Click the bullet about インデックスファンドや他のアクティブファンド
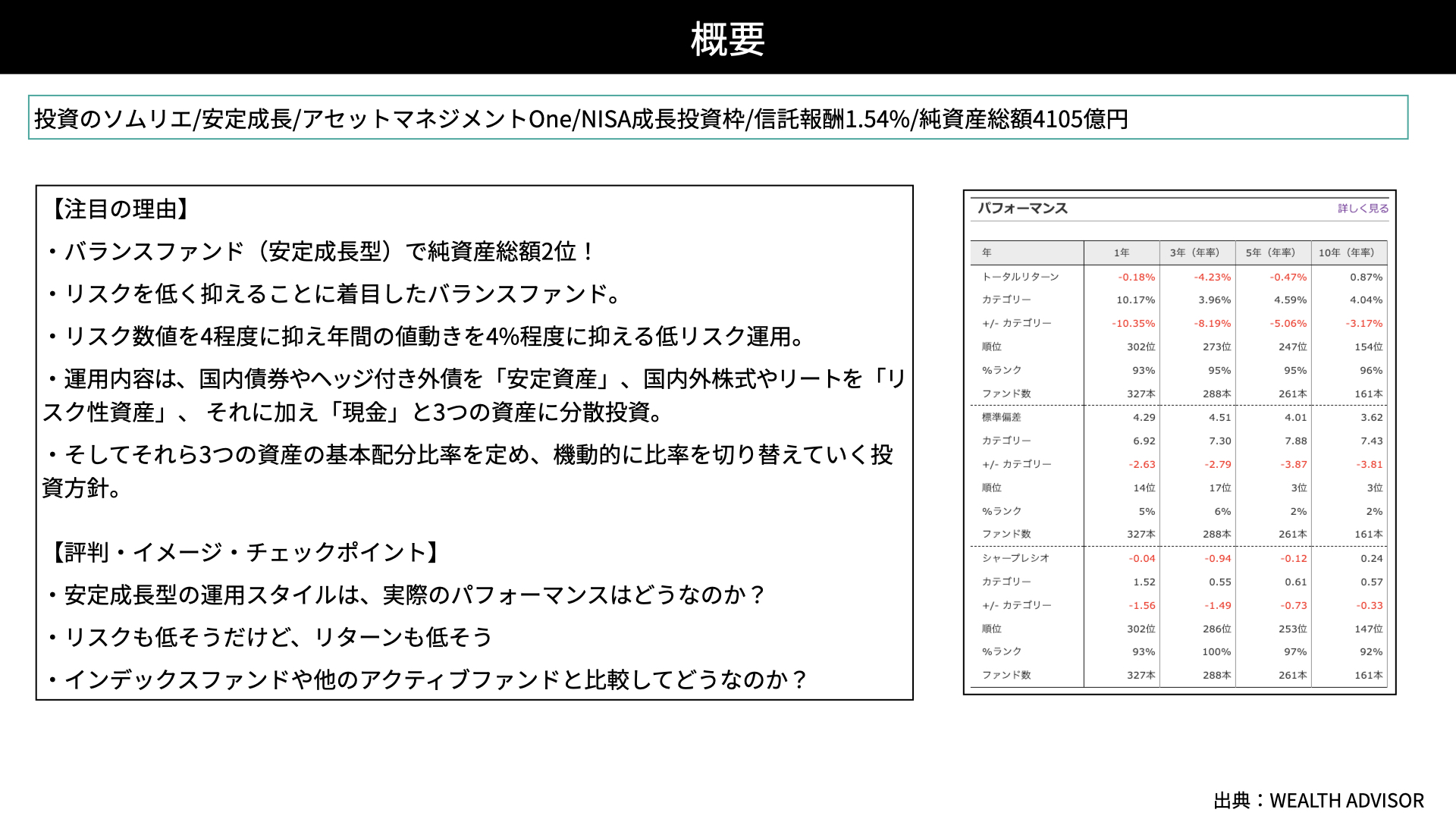 click(427, 679)
